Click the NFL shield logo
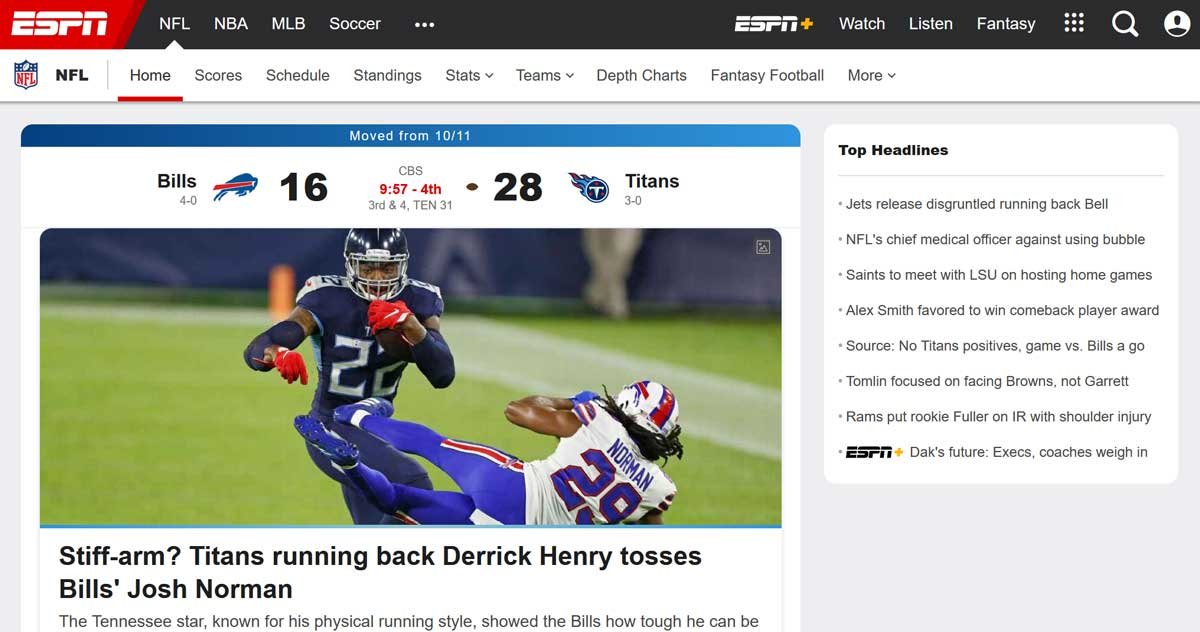Screen dimensions: 1200x632 pos(26,75)
